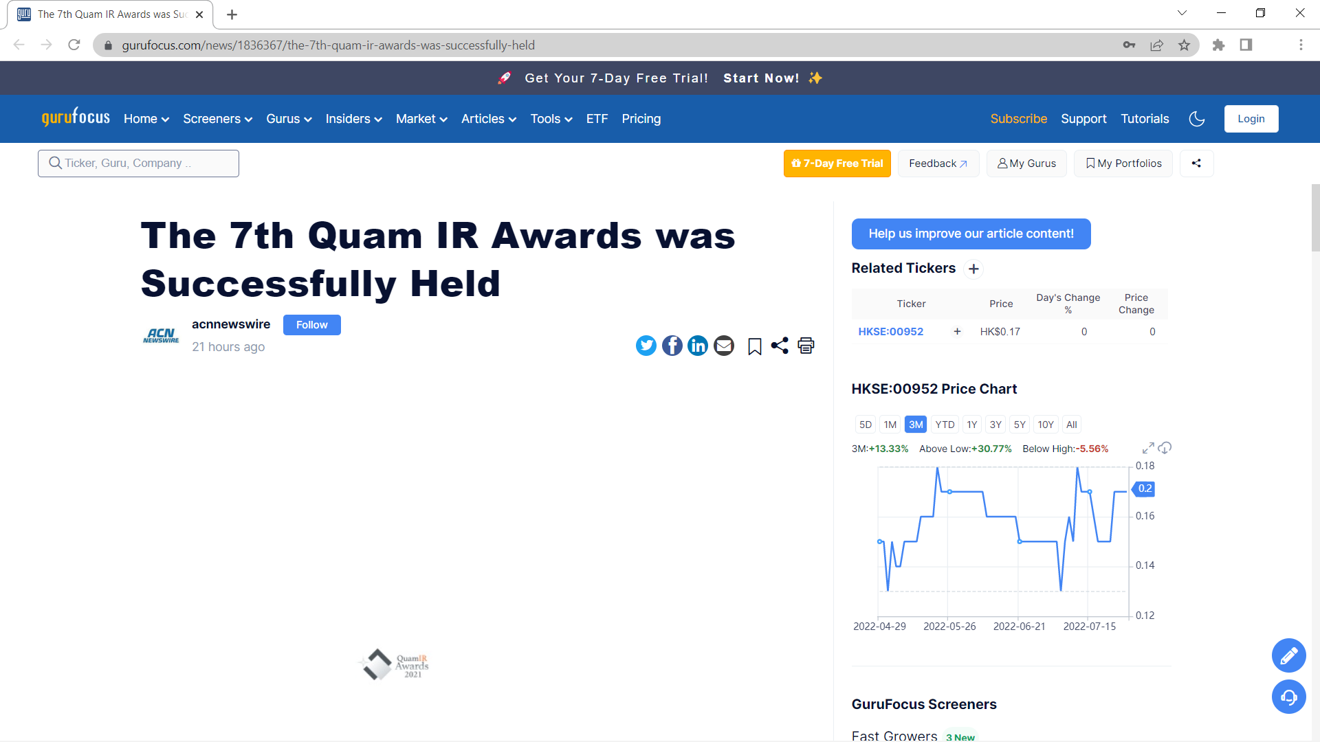This screenshot has width=1320, height=742.
Task: Open HKSE:00952 ticker link
Action: [890, 332]
